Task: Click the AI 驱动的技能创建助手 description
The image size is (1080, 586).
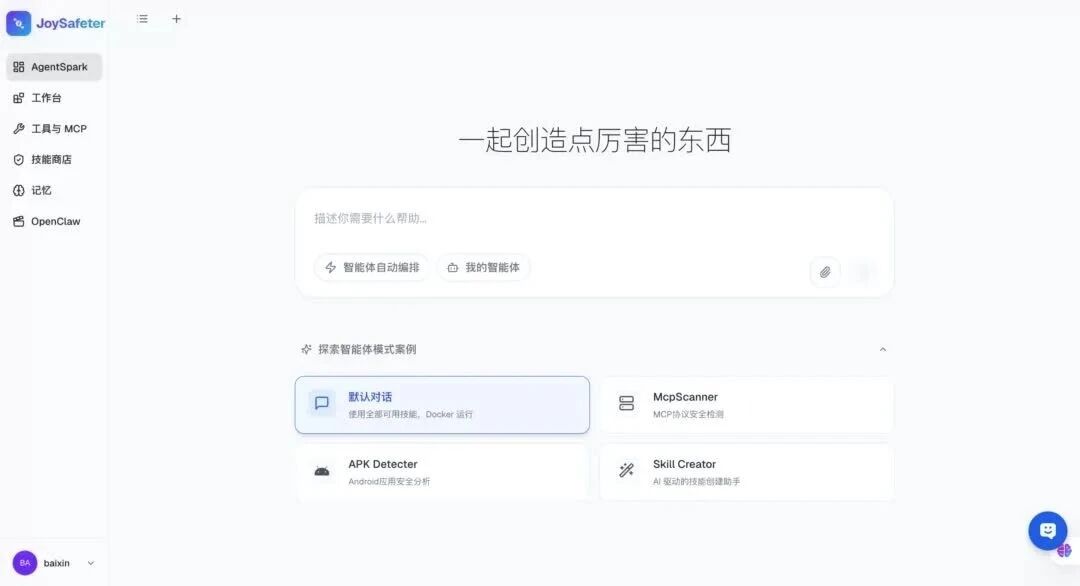Action: pyautogui.click(x=696, y=482)
